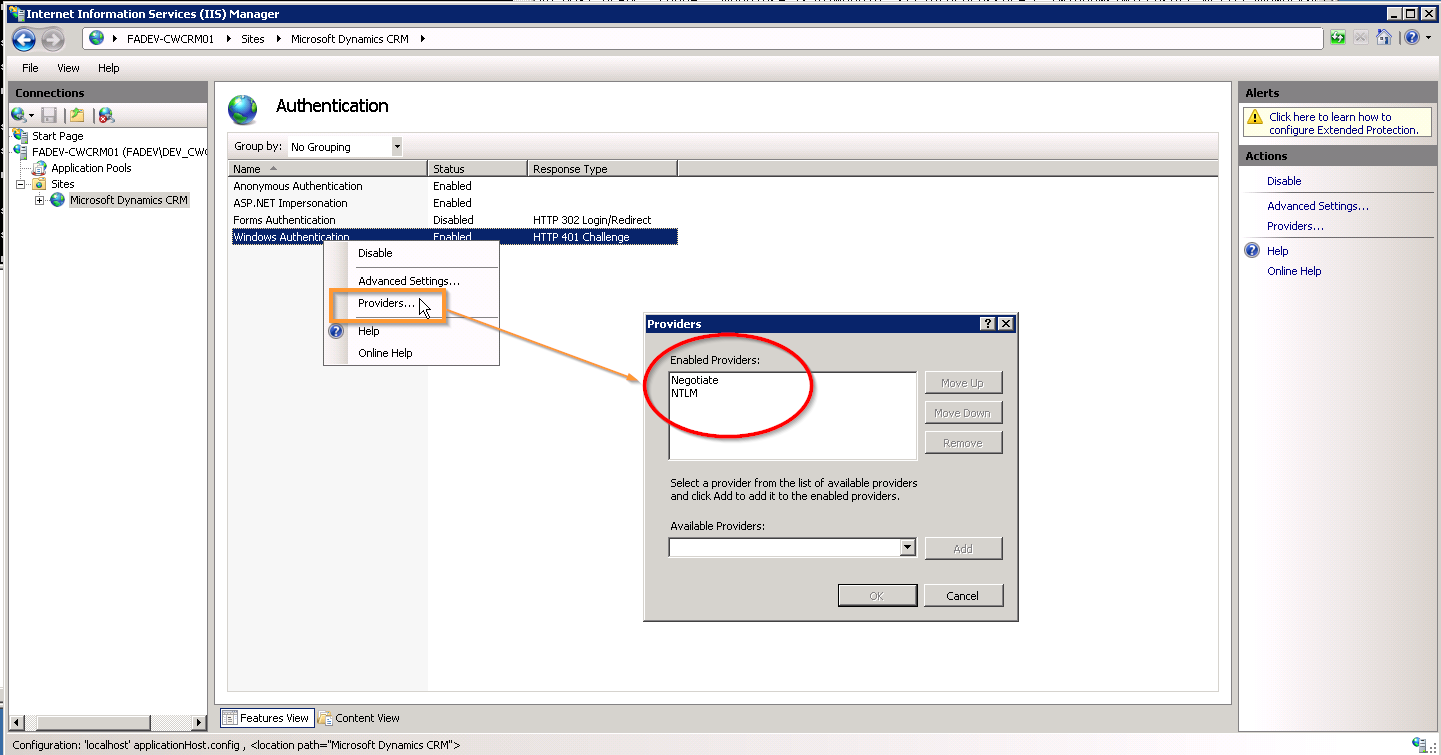Click Providers link in Actions pane

pyautogui.click(x=1295, y=226)
